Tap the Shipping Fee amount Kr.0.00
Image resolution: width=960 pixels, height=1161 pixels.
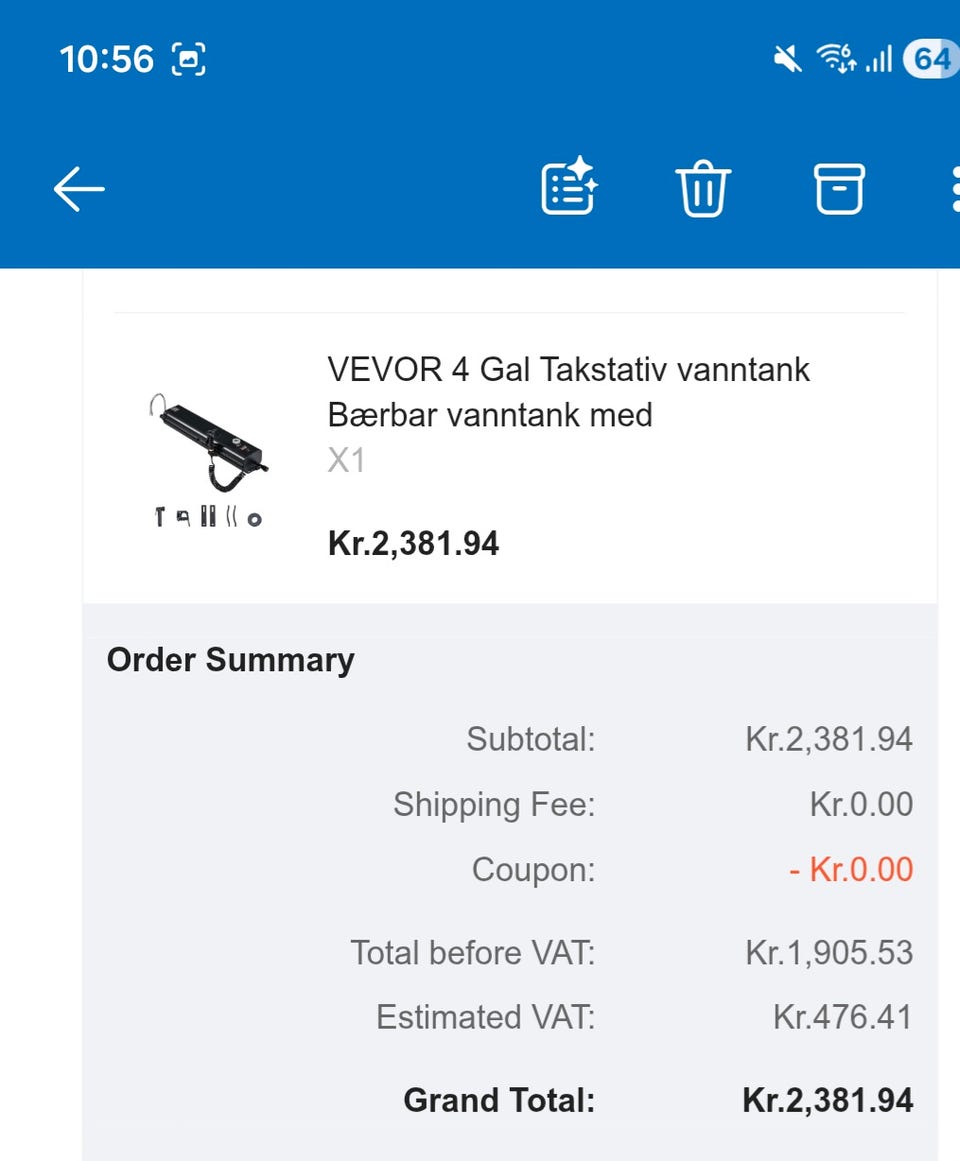click(861, 805)
